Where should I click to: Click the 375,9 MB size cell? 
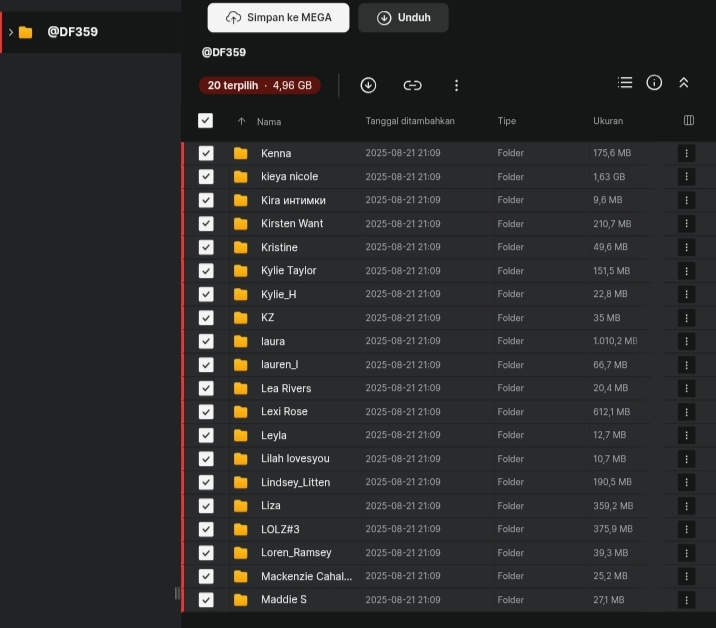click(x=613, y=529)
